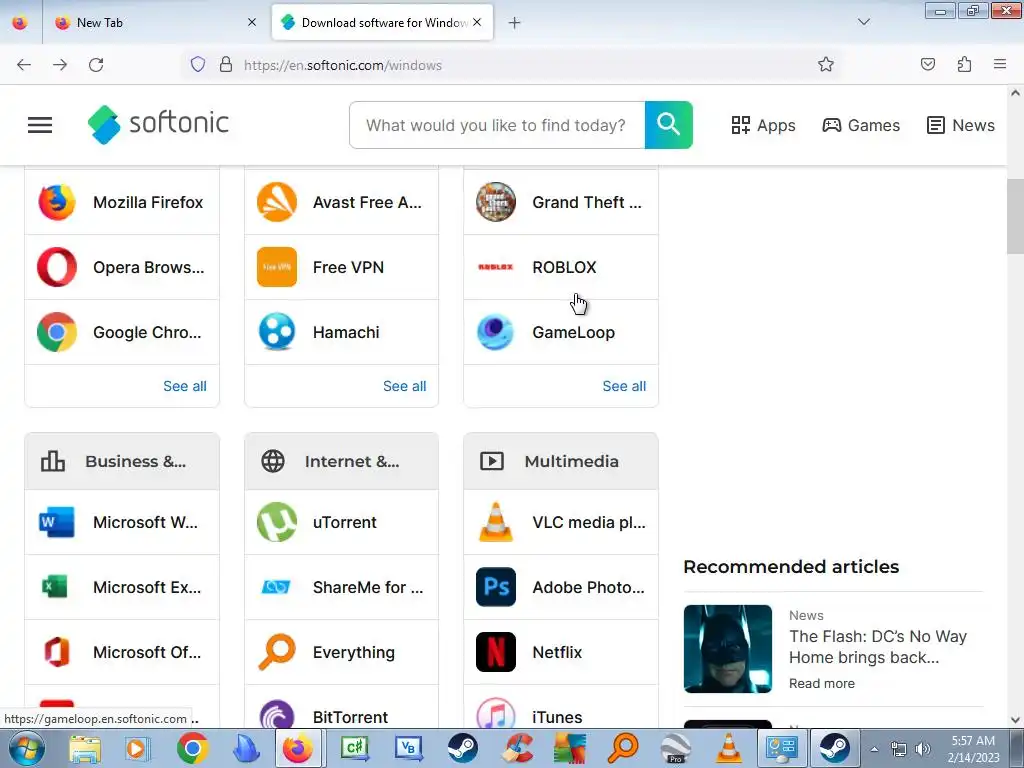Click the Read more link on Flash article
1024x768 pixels.
point(822,684)
